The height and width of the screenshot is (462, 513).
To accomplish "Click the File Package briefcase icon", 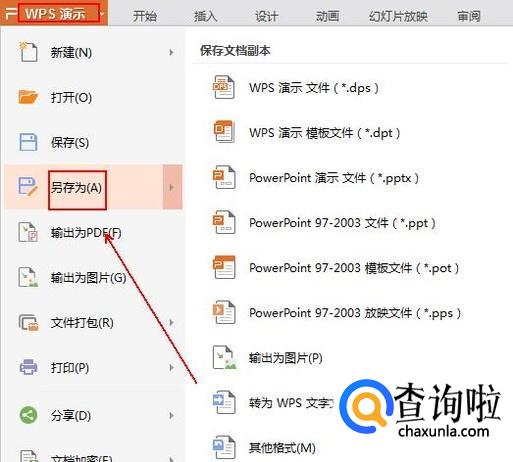I will pyautogui.click(x=28, y=322).
